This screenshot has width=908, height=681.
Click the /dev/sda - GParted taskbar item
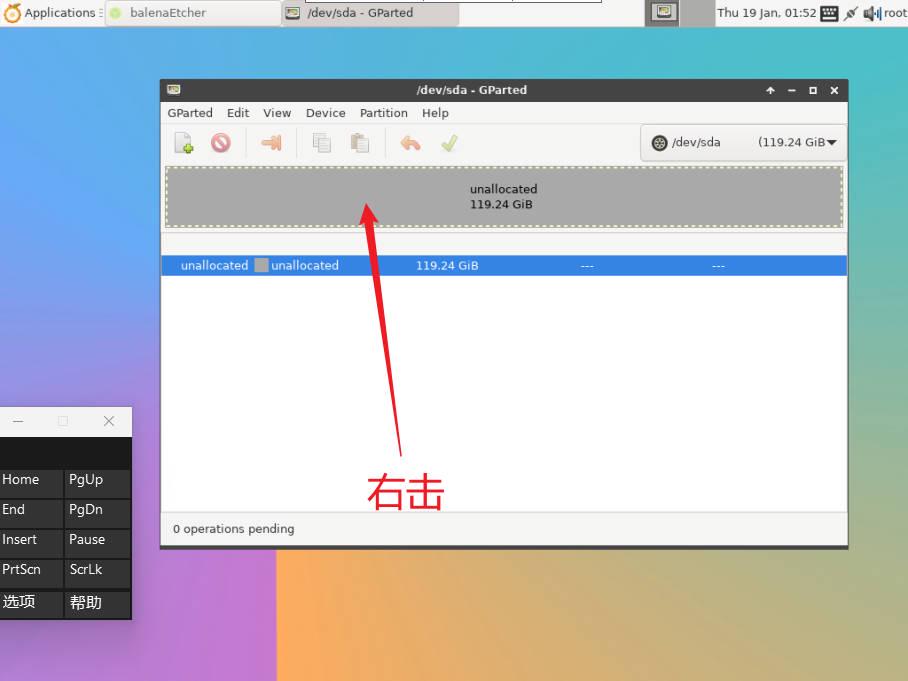[371, 13]
